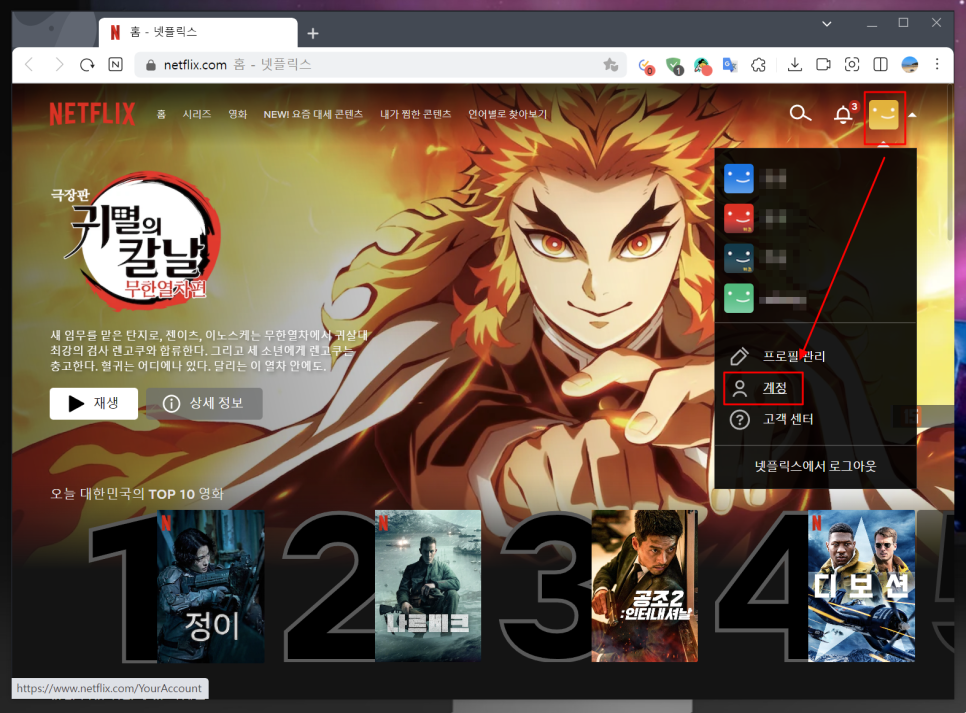Bookmark this page with the star icon
This screenshot has width=966, height=713.
tap(610, 65)
